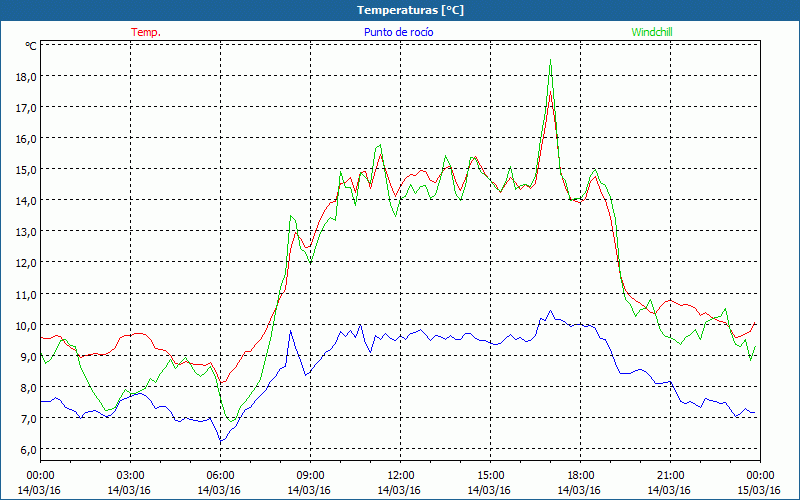This screenshot has height=500, width=800.
Task: Click the blue dew point dip at 06:00
Action: [220, 440]
